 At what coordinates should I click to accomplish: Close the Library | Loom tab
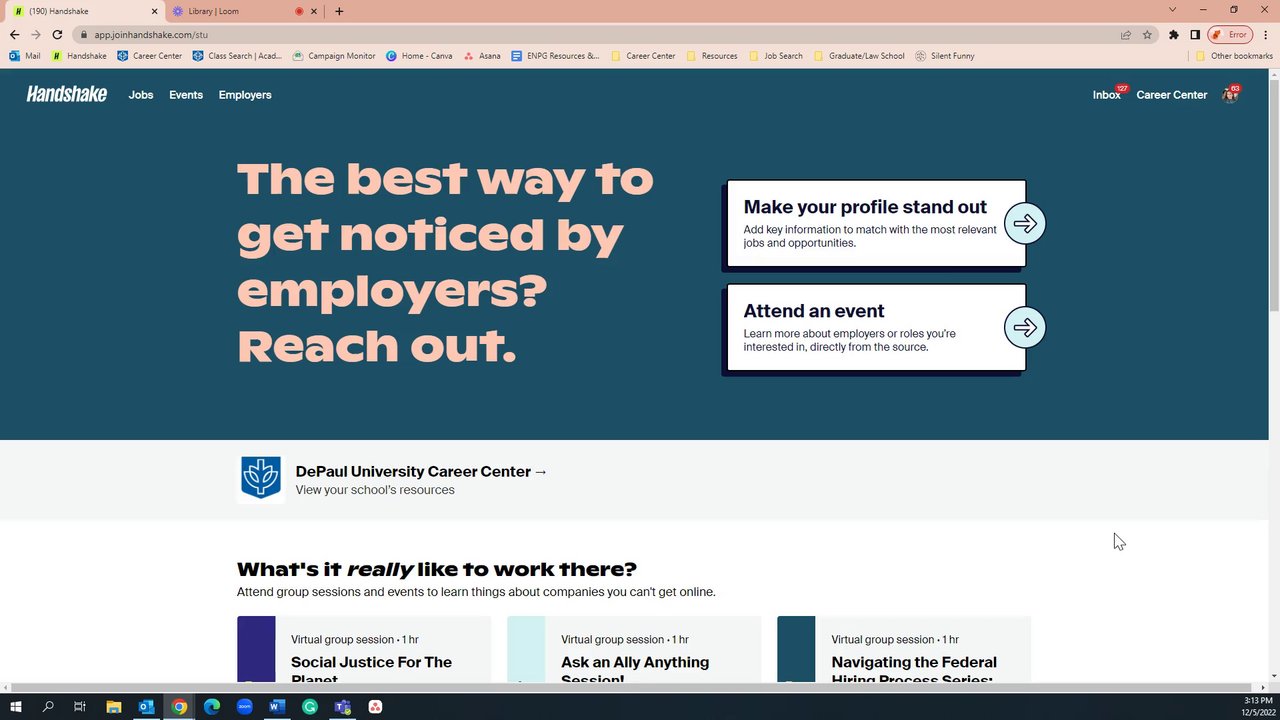coord(314,11)
